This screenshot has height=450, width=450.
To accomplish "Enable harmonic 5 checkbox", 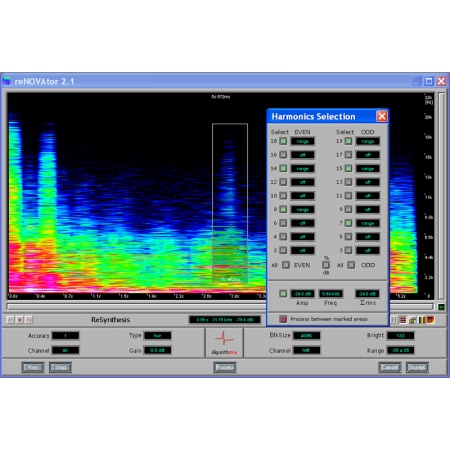I will pyautogui.click(x=348, y=237).
